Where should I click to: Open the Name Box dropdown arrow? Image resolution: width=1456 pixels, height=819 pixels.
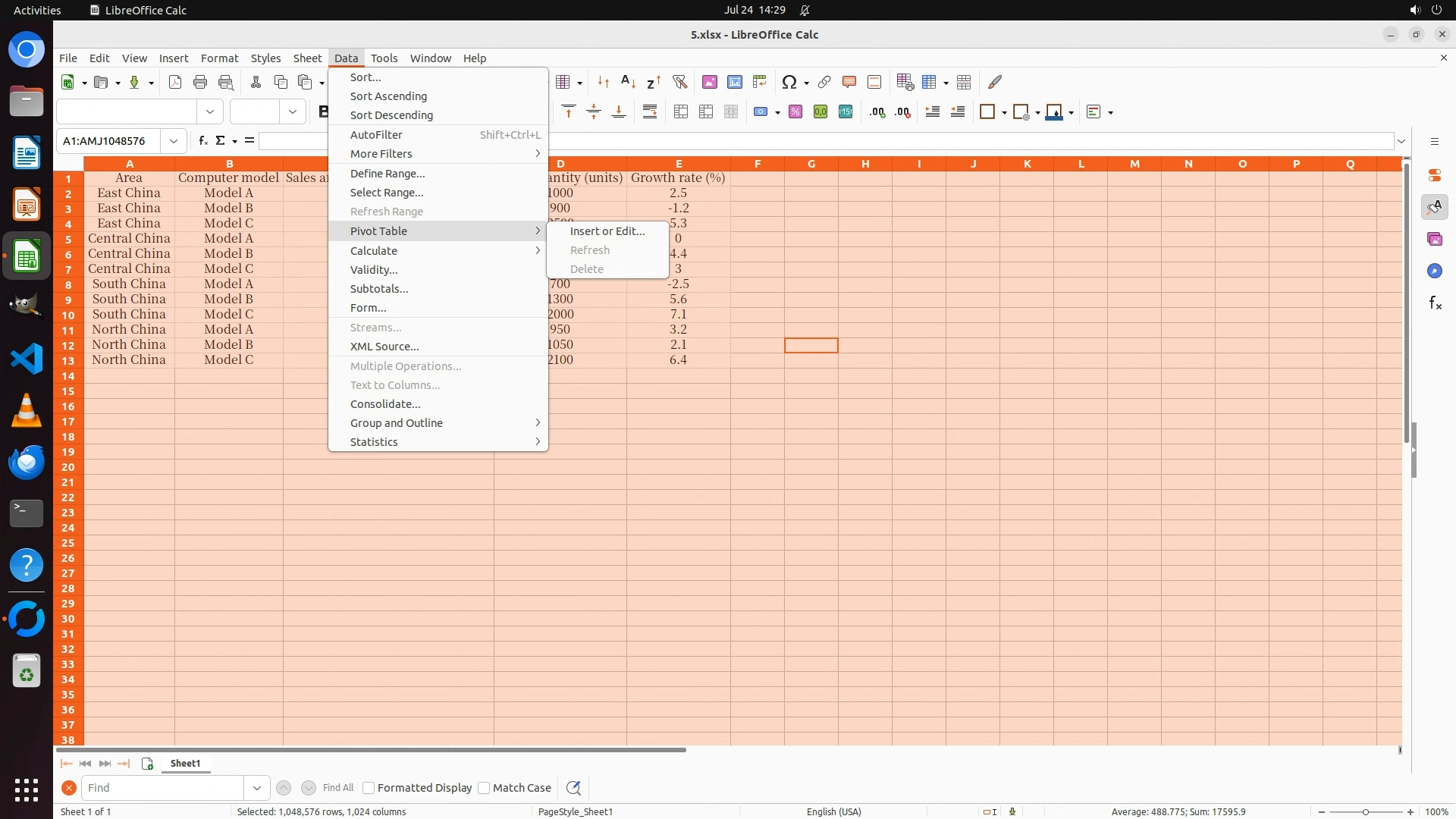(x=174, y=141)
